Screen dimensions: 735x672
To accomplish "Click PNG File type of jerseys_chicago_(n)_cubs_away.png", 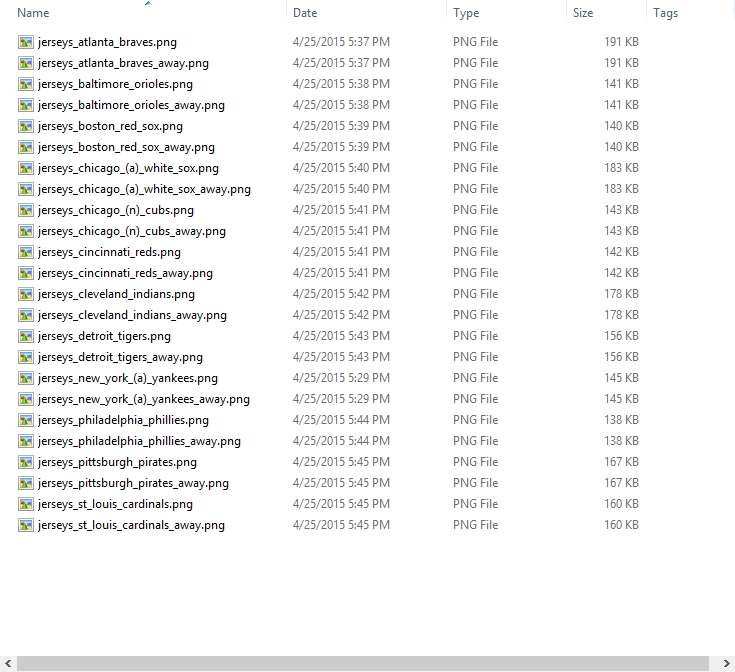I will pyautogui.click(x=475, y=231).
